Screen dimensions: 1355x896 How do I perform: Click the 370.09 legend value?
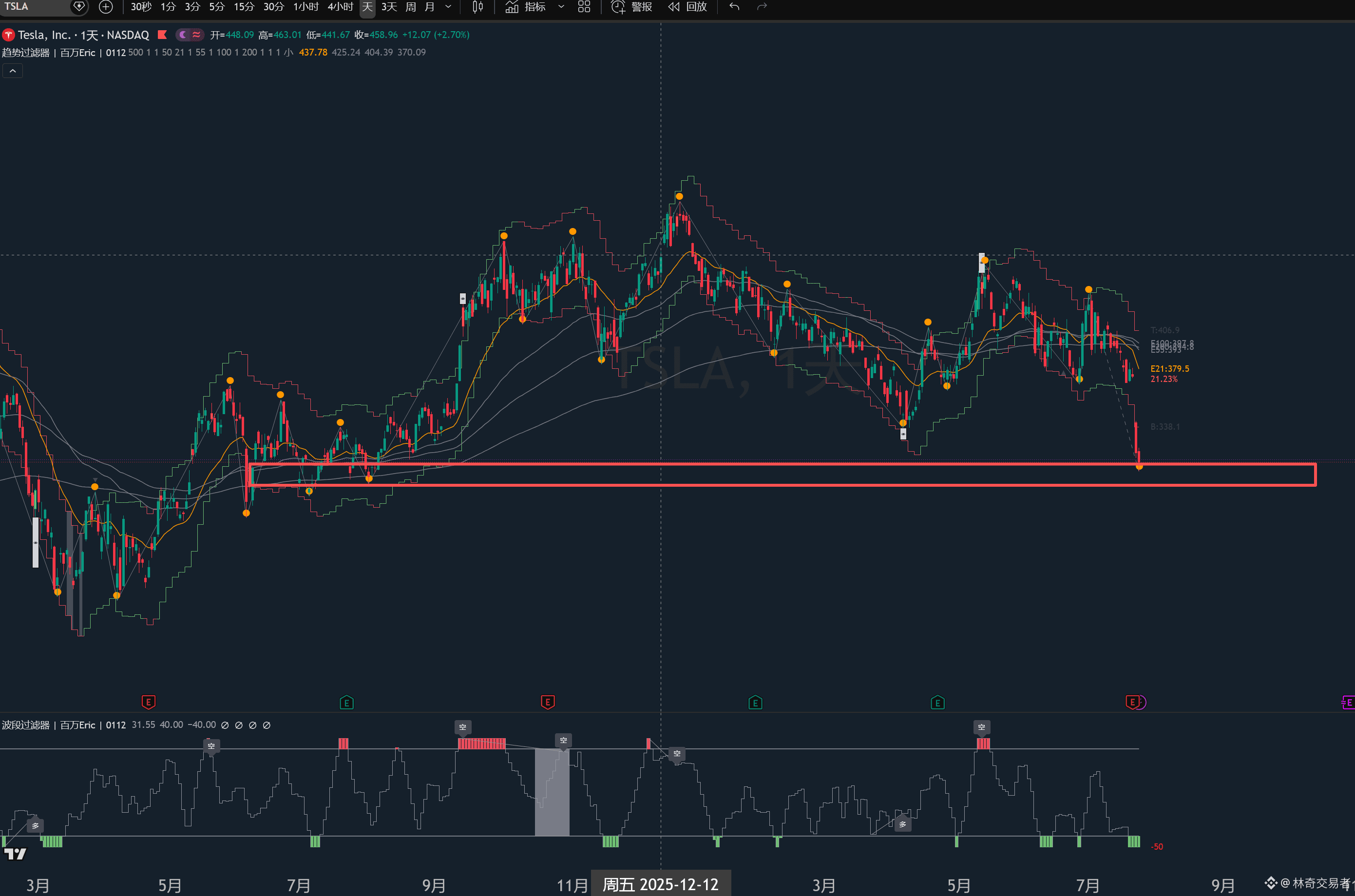coord(412,53)
